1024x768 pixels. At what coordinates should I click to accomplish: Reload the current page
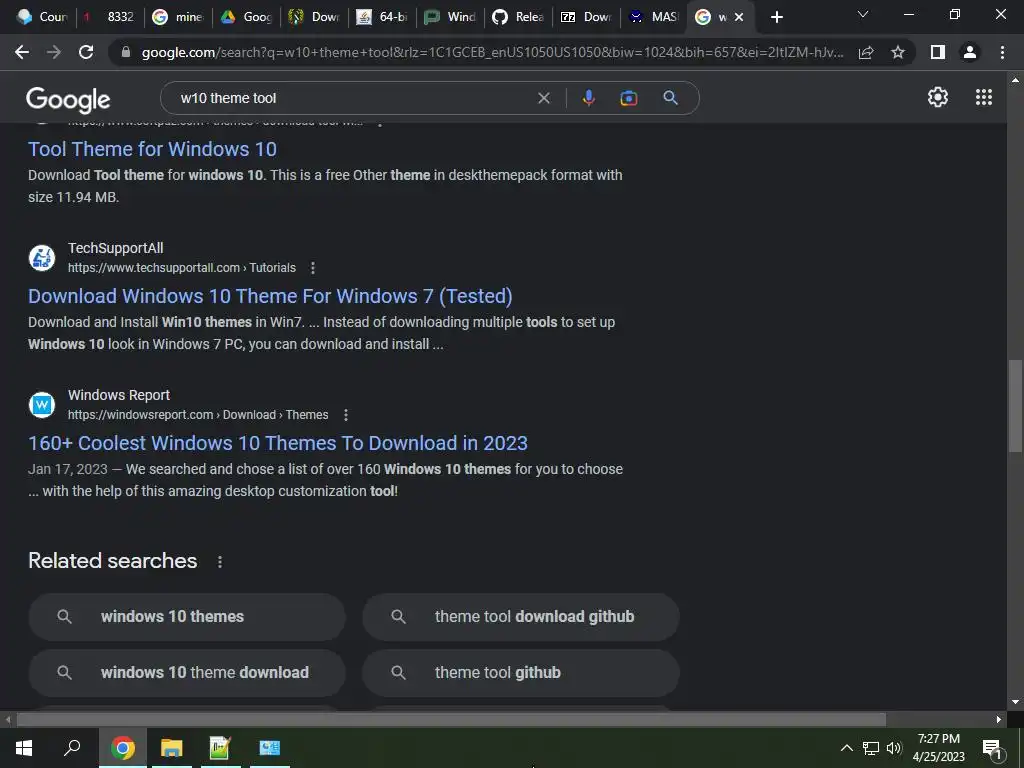pos(86,52)
